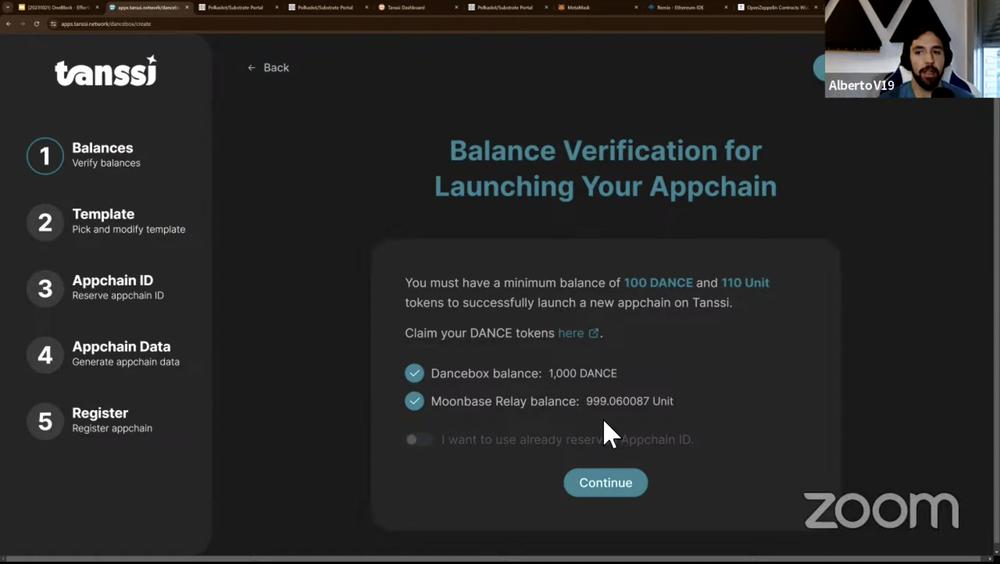Click the 'Verify balances' text
The image size is (1000, 564).
coord(106,163)
